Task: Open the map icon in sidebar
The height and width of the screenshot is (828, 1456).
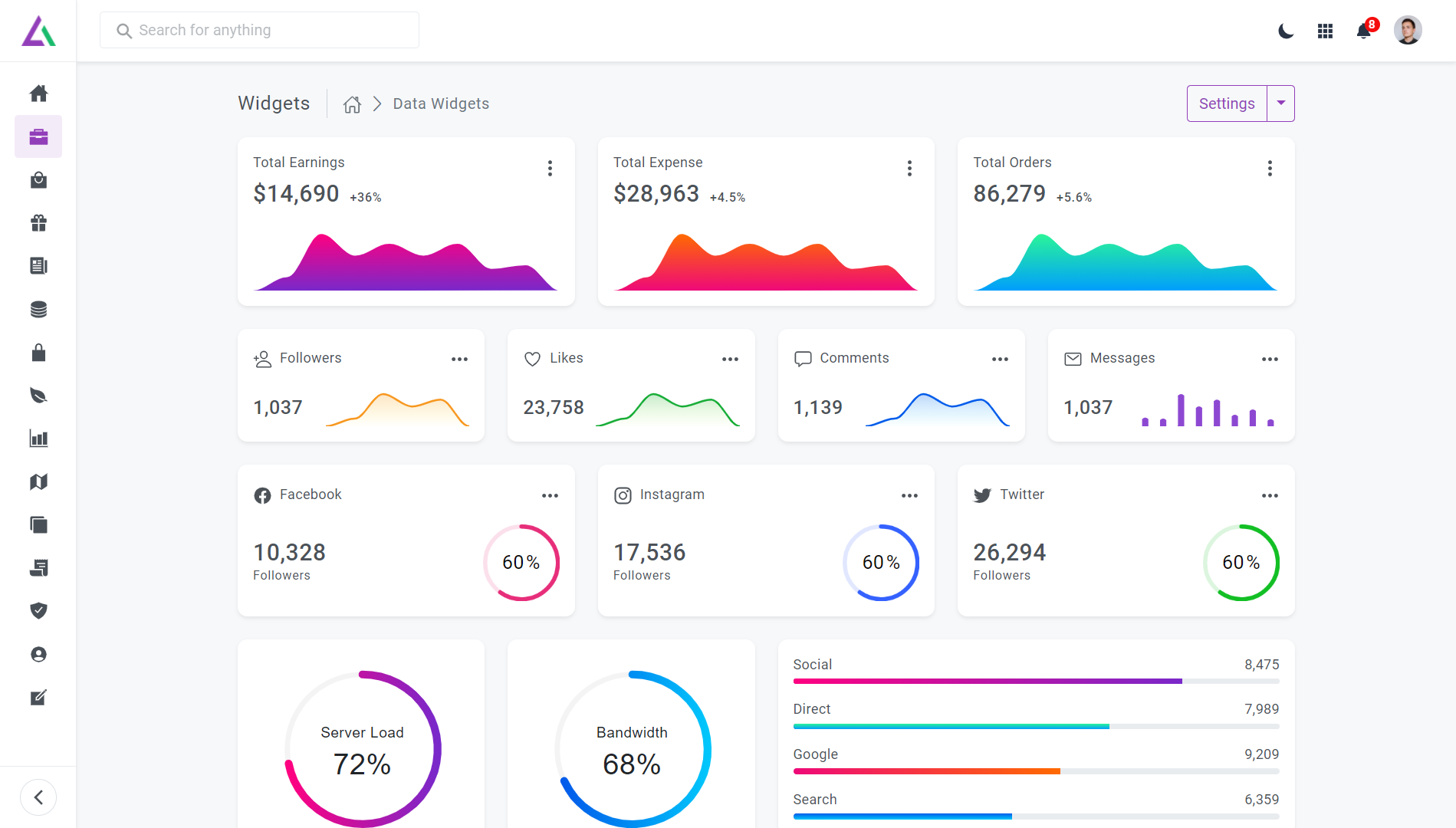Action: [38, 481]
